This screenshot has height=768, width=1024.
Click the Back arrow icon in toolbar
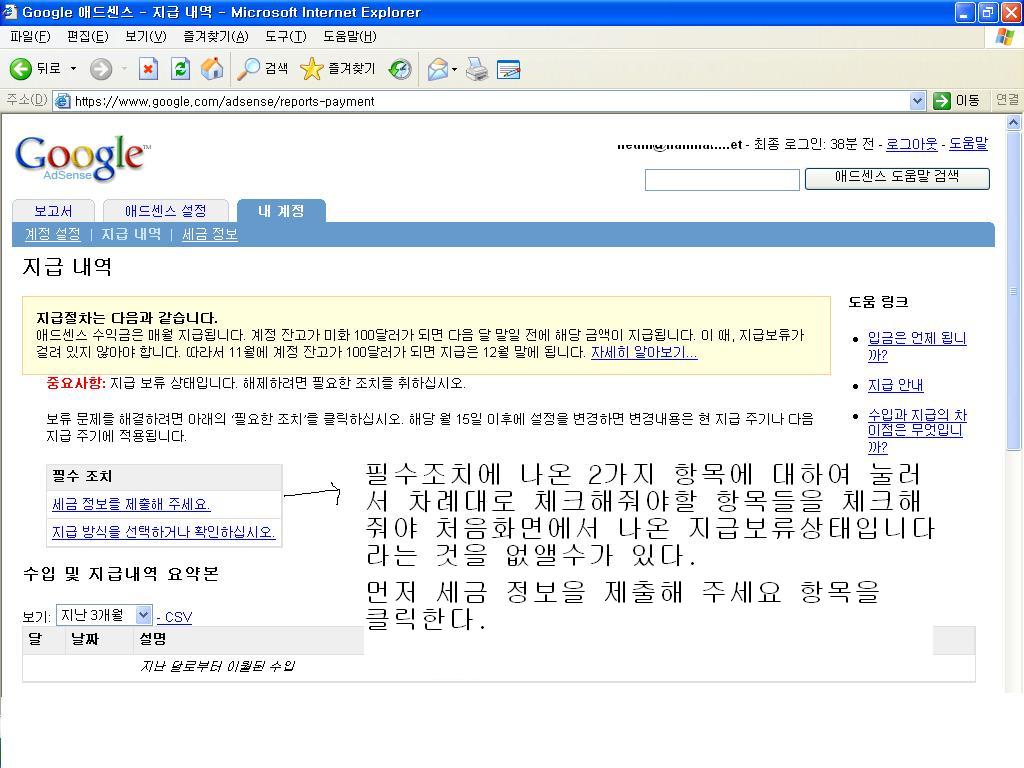pyautogui.click(x=20, y=69)
